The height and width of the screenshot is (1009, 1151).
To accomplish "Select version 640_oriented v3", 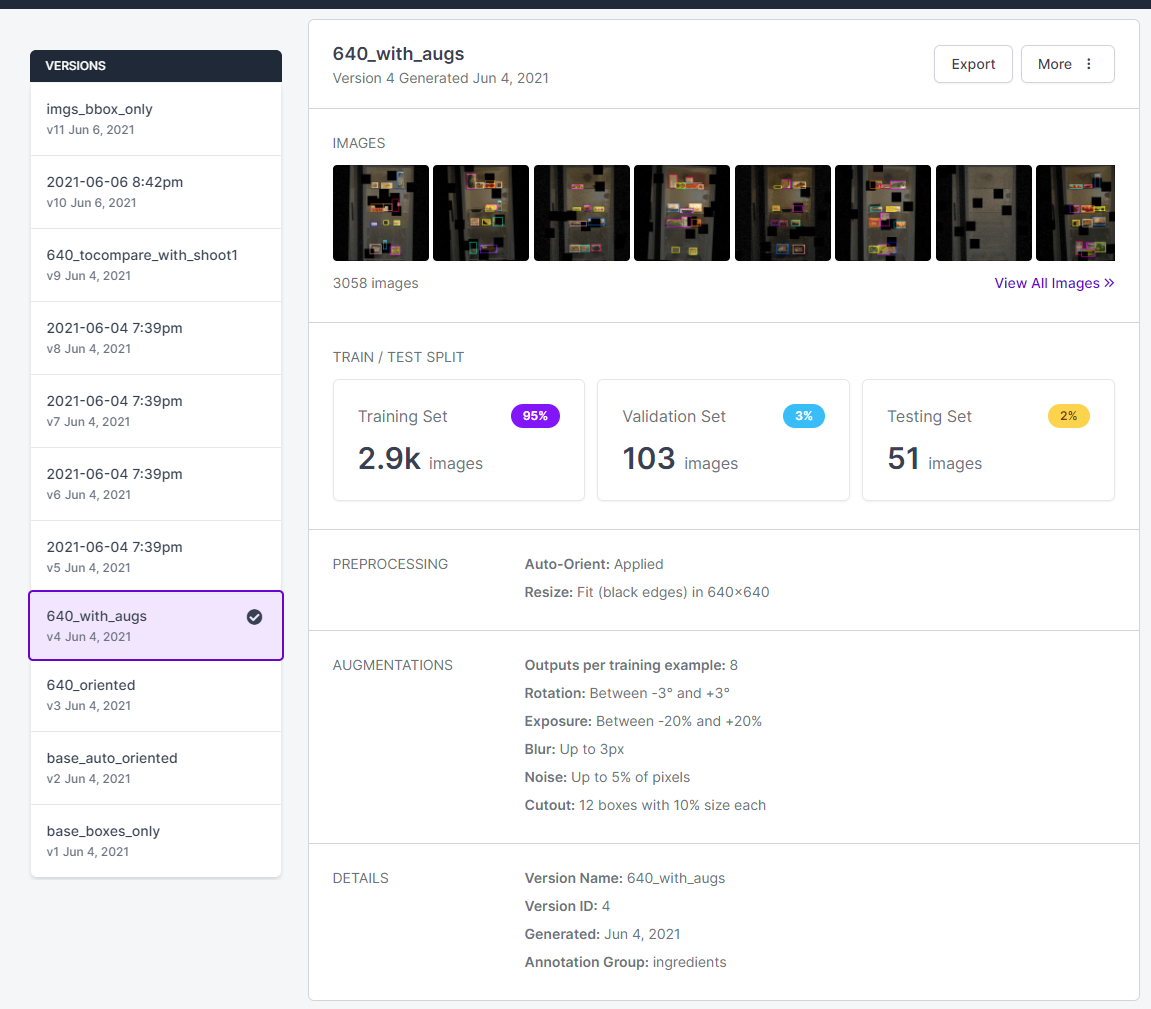I will click(x=155, y=694).
